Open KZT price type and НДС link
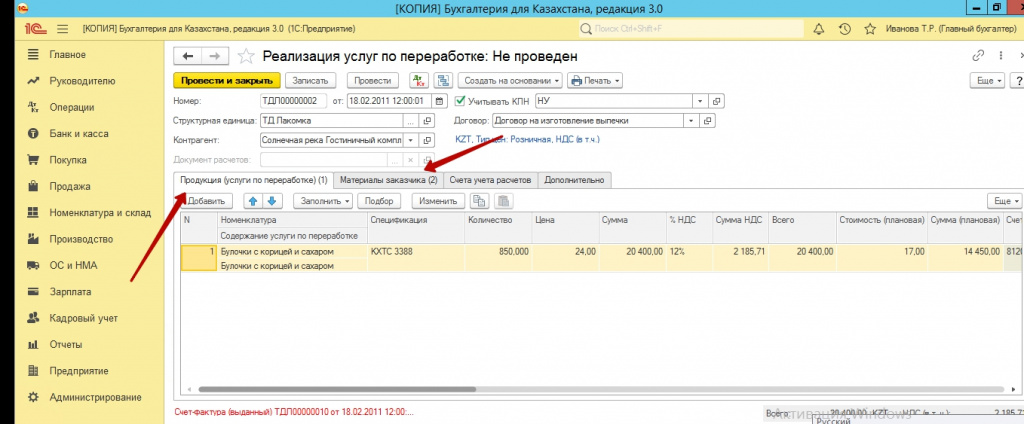Viewport: 1024px width, 424px height. (527, 139)
